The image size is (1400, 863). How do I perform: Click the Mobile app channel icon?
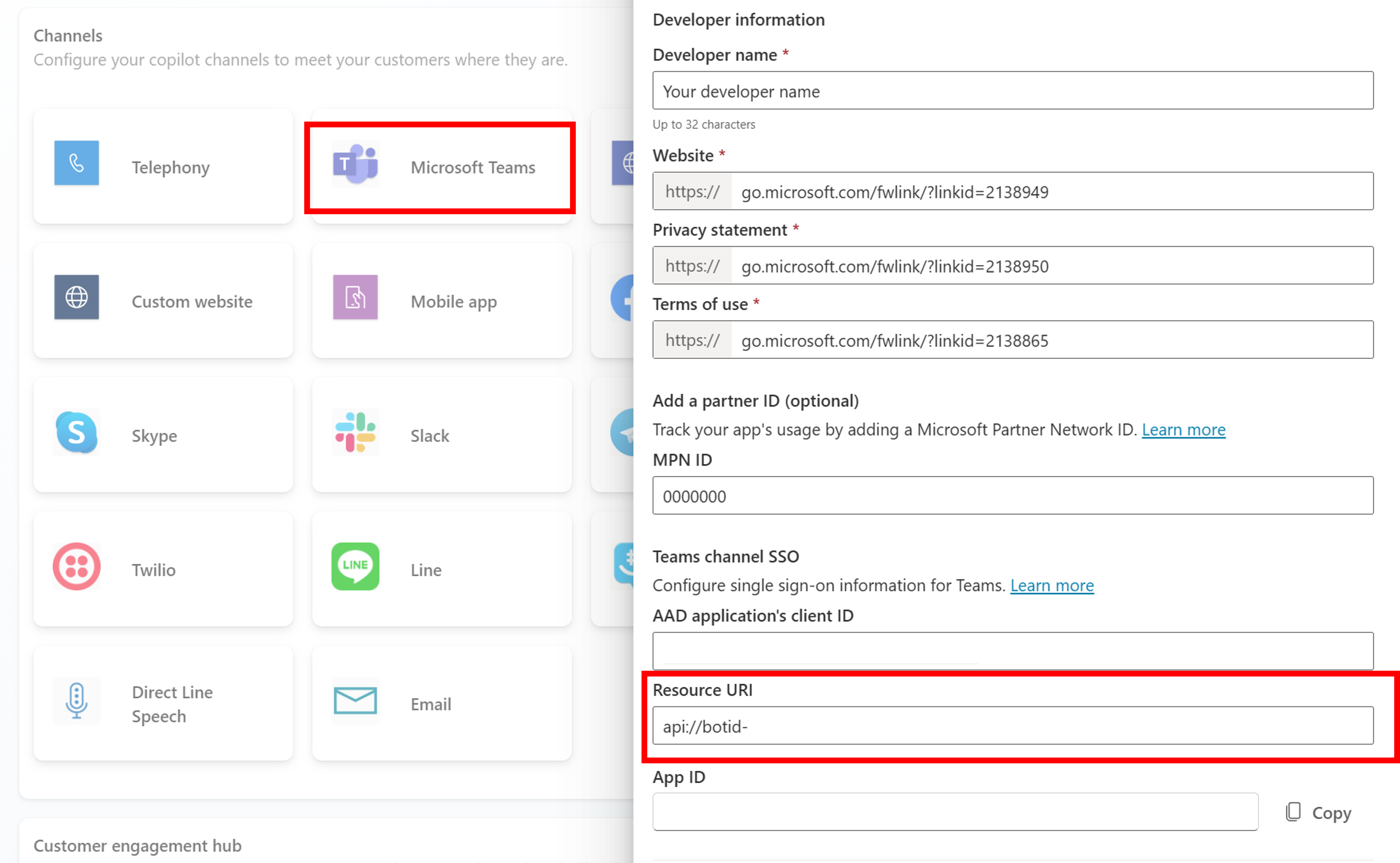(x=356, y=300)
